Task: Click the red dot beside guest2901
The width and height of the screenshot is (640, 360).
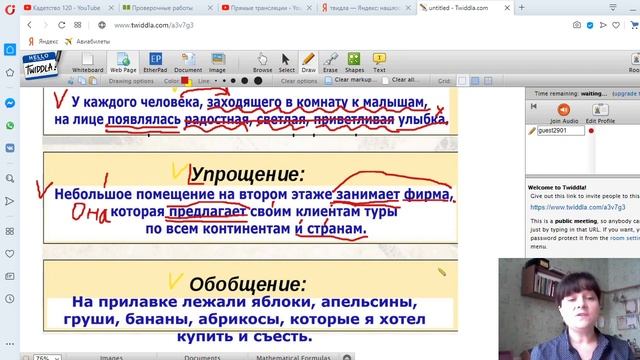Action: coord(591,131)
